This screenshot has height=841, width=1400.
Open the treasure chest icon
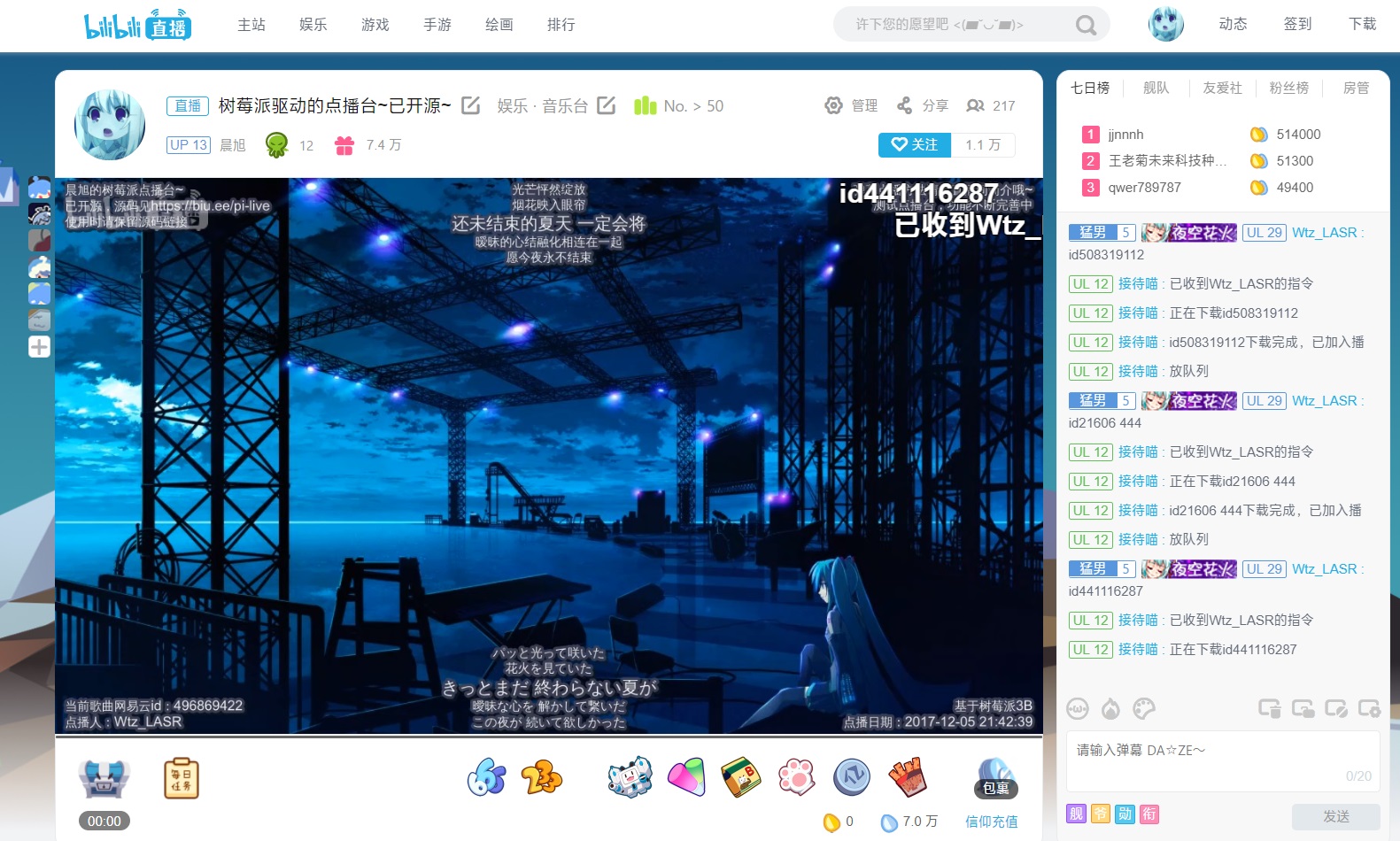(x=104, y=779)
